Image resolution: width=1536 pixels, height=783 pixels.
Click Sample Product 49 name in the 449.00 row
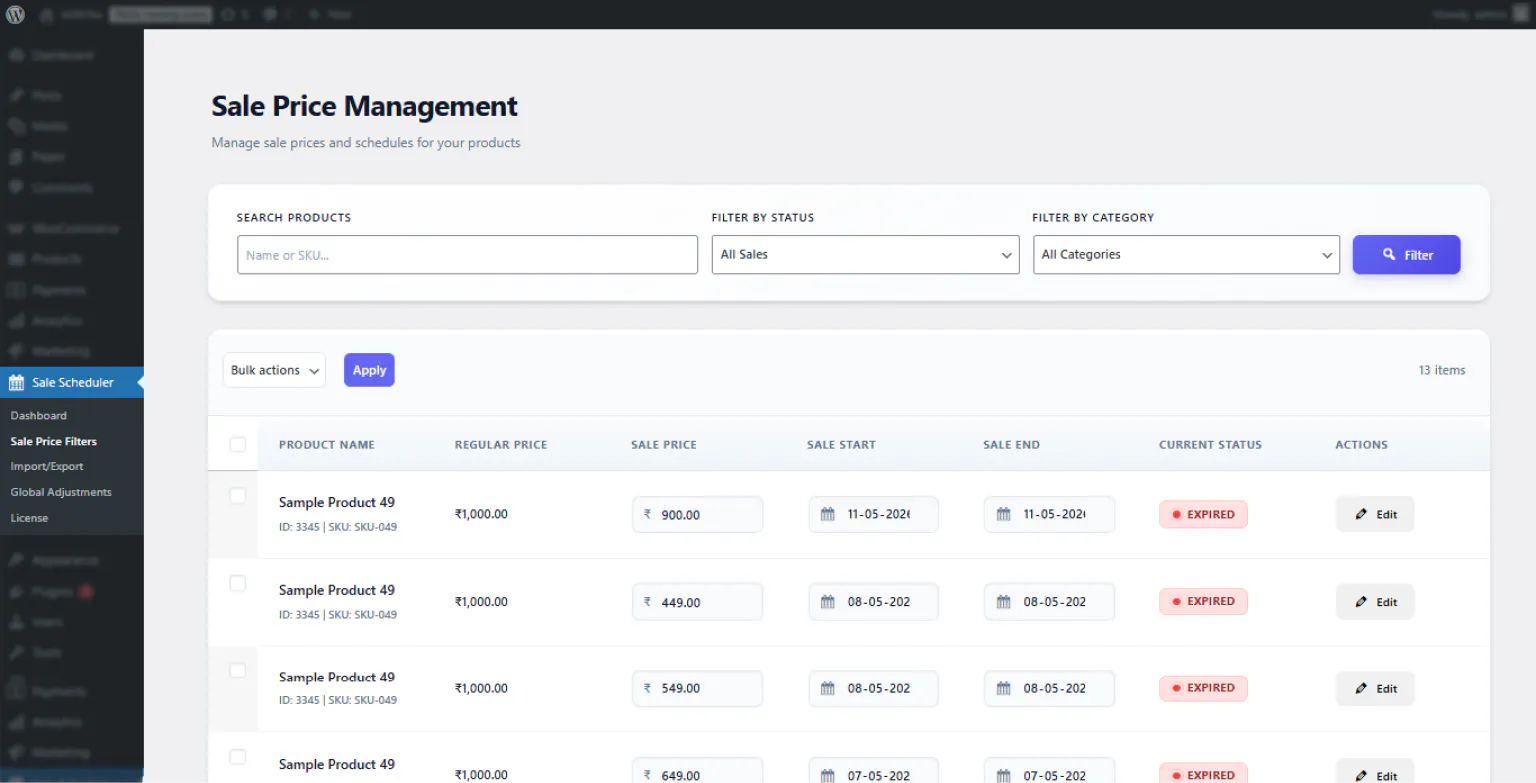pyautogui.click(x=337, y=590)
